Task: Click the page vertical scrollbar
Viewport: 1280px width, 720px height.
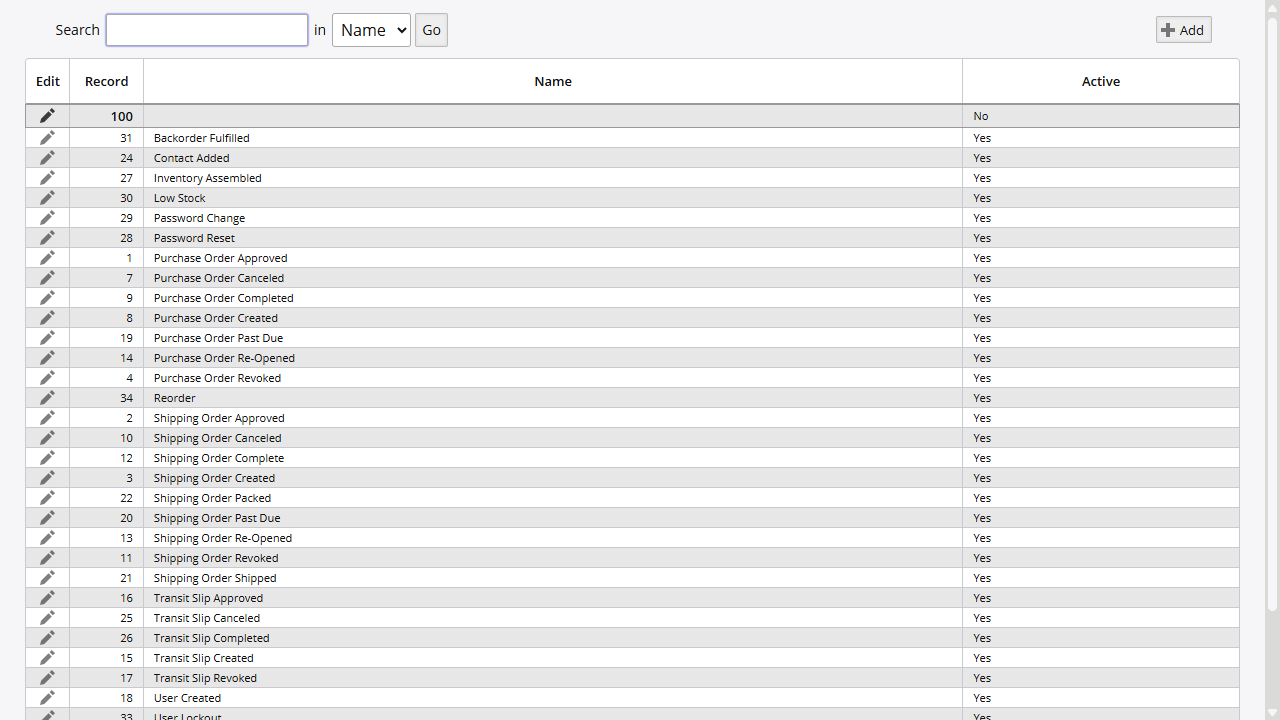Action: tap(1272, 300)
